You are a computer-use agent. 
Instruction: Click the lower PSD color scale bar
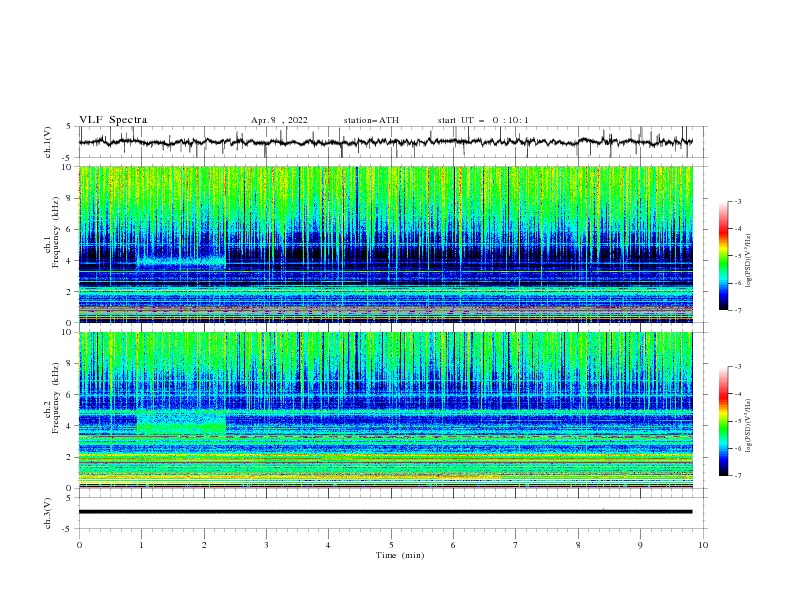click(x=724, y=421)
